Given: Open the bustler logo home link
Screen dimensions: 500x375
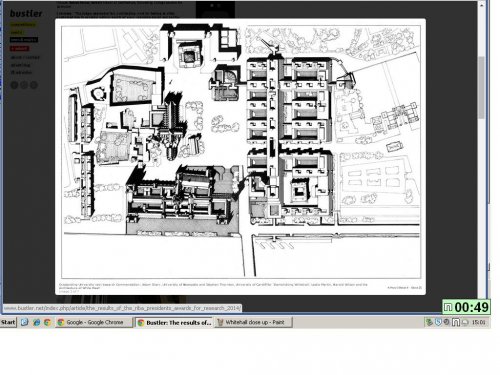Looking at the screenshot, I should pos(26,14).
